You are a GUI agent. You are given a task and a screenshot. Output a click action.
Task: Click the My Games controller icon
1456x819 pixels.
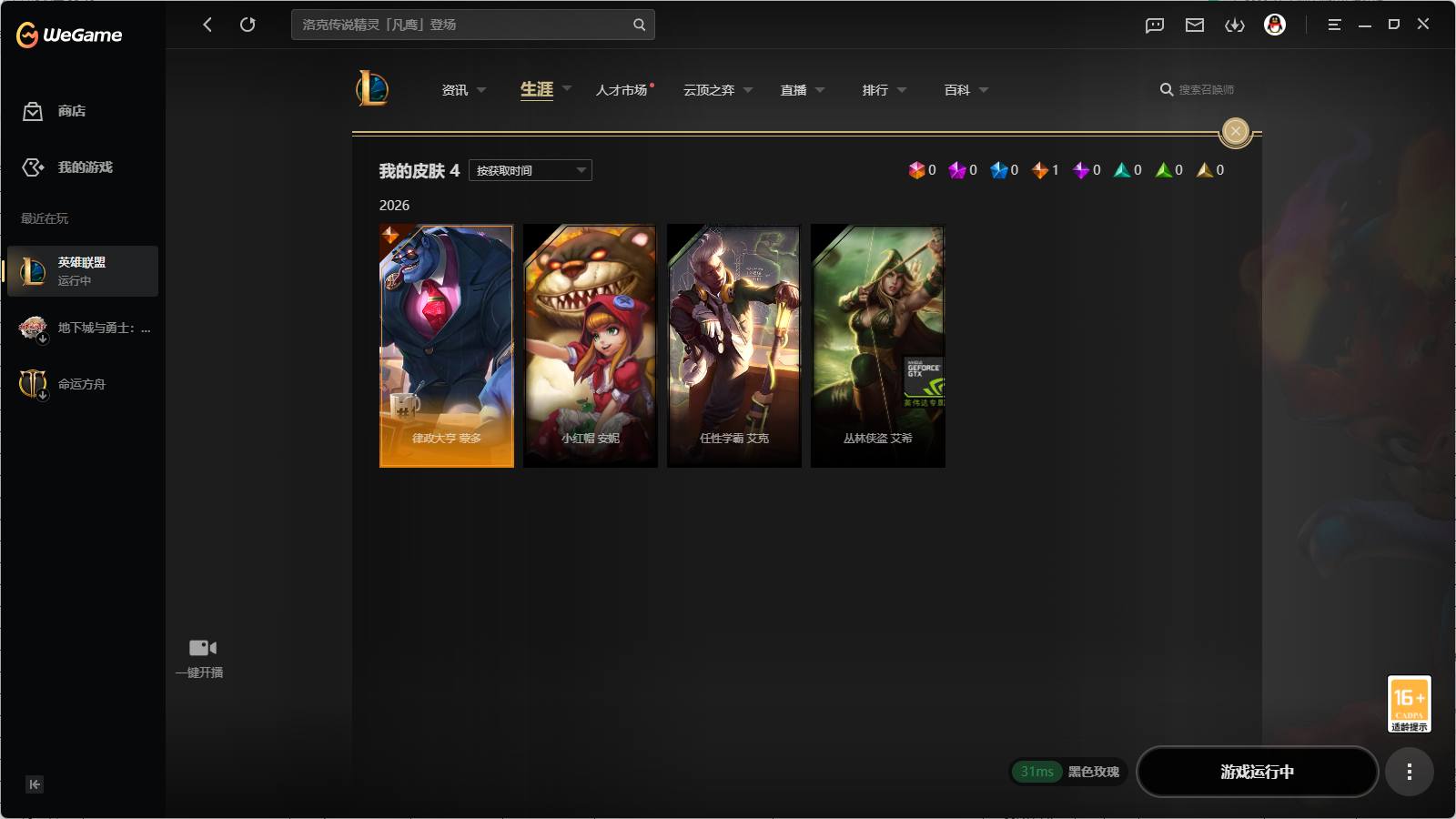(x=33, y=167)
